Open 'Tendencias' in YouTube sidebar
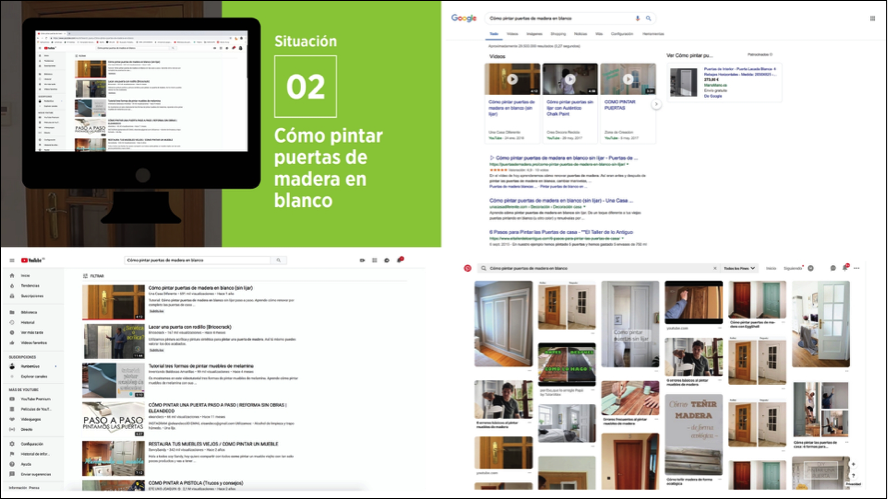Screen dimensions: 888x500 [32, 285]
